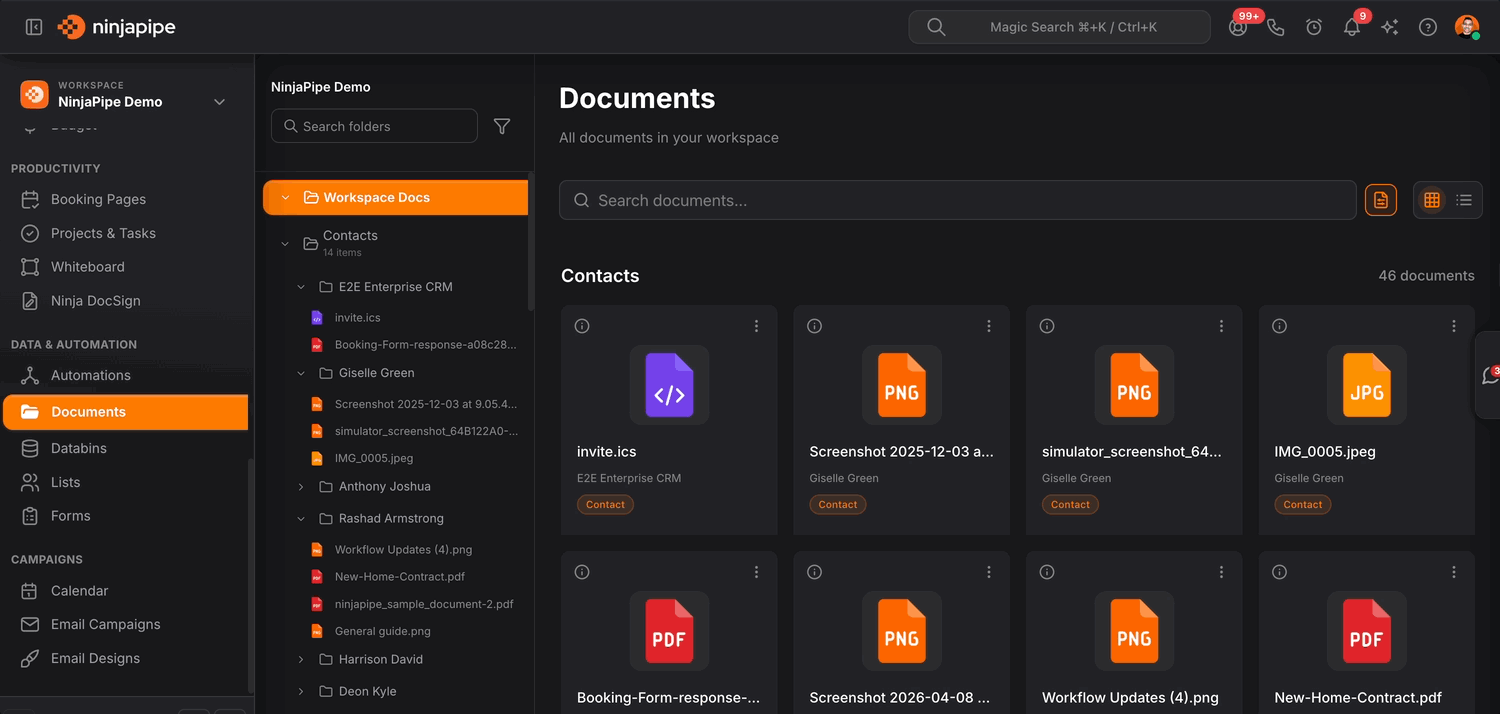The image size is (1500, 714).
Task: Click the phone call icon in header
Action: [1276, 27]
